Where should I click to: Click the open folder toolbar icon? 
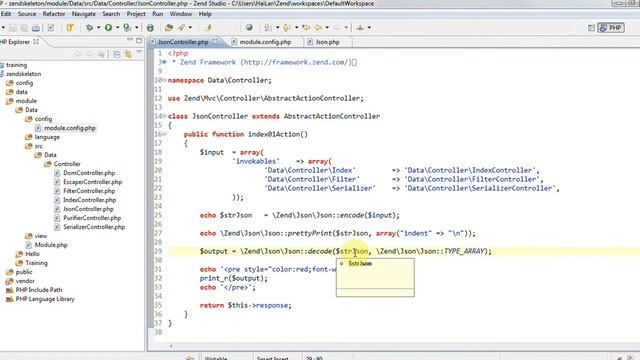pyautogui.click(x=169, y=28)
